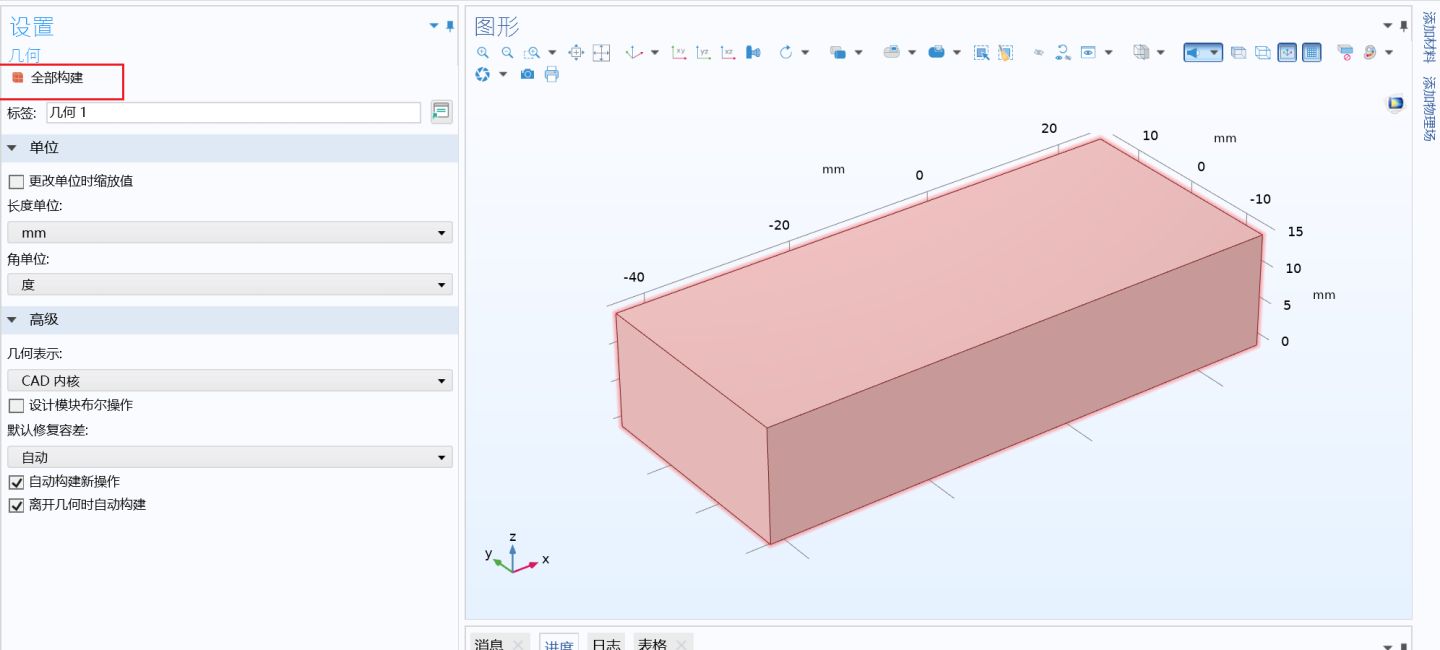Go to the XZ view
Screen dimensions: 1440x650
pyautogui.click(x=728, y=52)
